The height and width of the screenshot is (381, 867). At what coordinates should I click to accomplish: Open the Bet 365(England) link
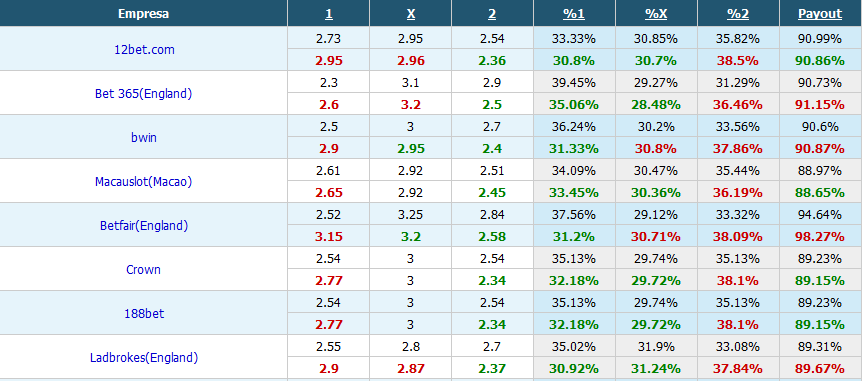143,93
